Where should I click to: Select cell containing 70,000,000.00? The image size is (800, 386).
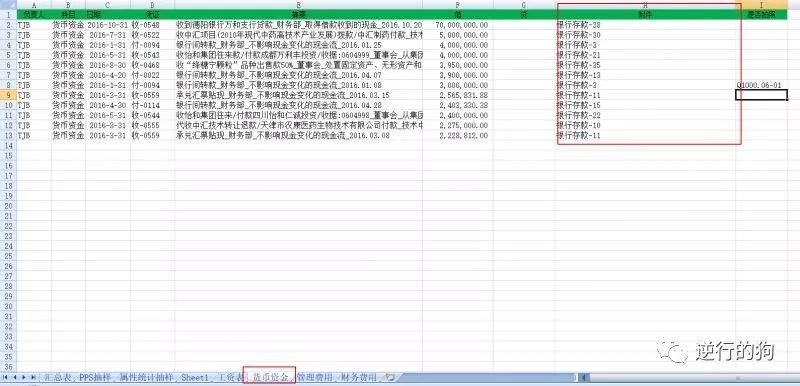458,24
